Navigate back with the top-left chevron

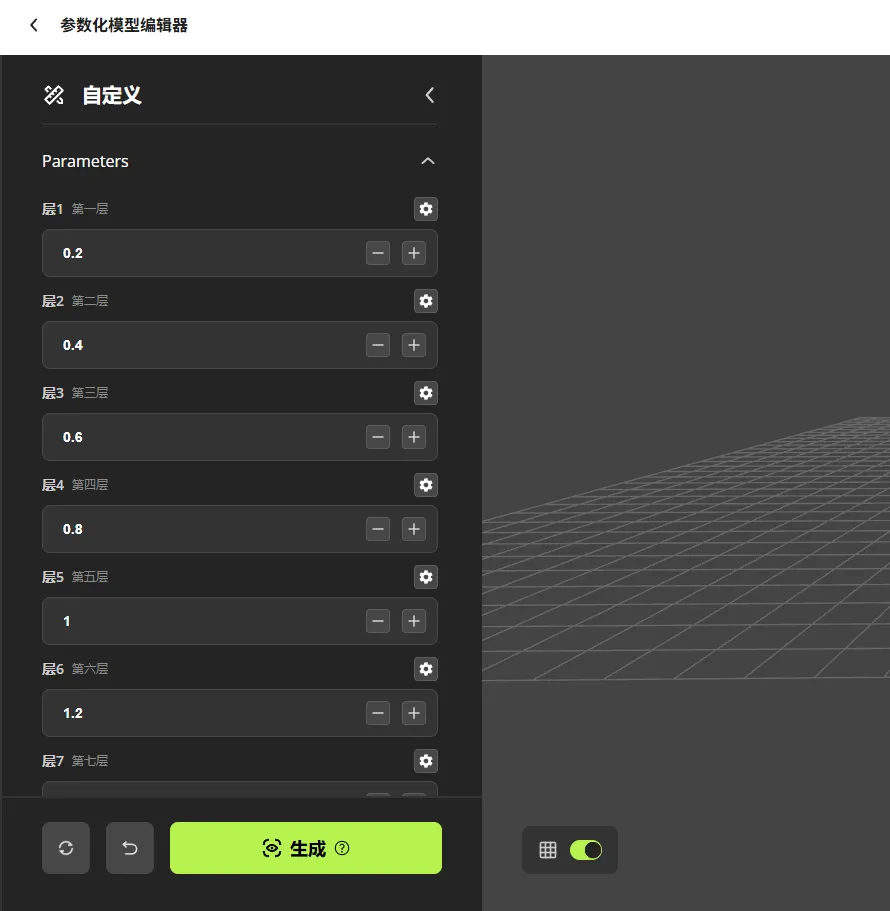(33, 26)
